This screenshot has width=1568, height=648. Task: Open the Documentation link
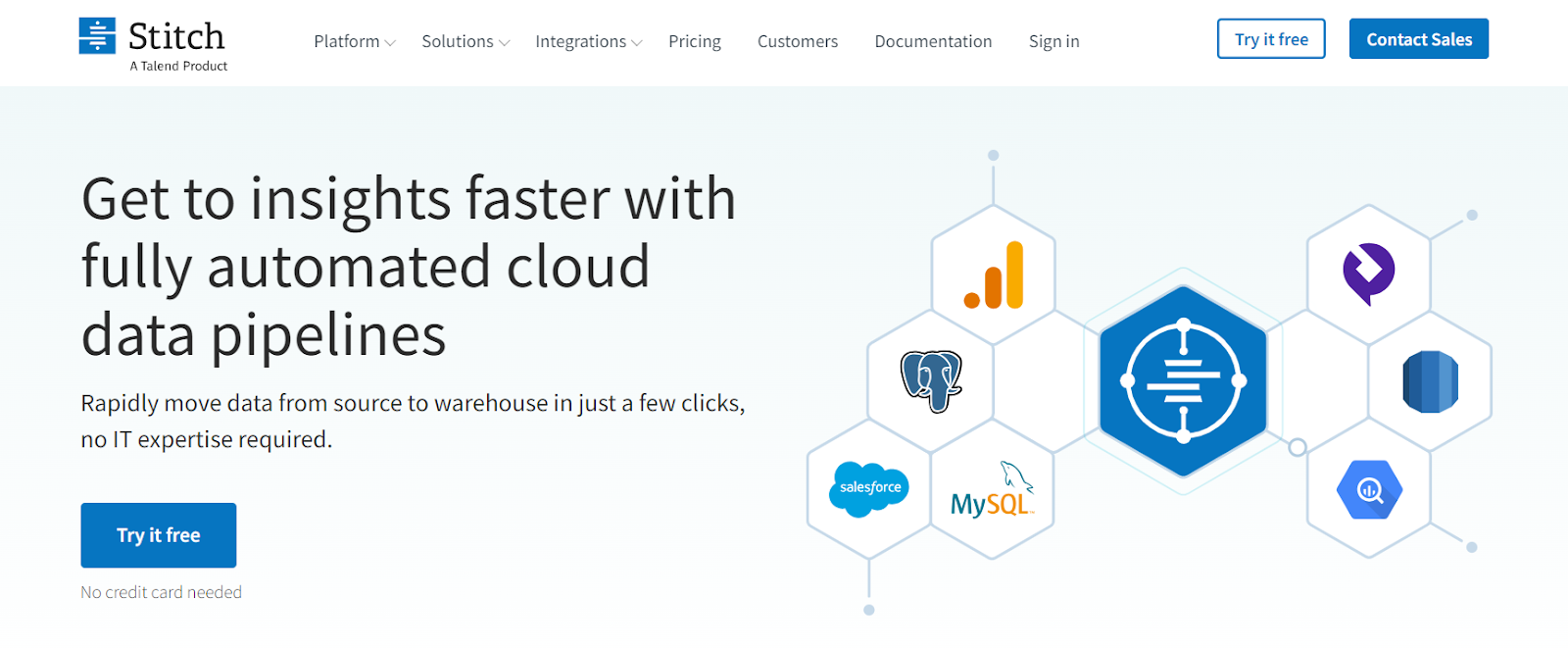(x=933, y=41)
